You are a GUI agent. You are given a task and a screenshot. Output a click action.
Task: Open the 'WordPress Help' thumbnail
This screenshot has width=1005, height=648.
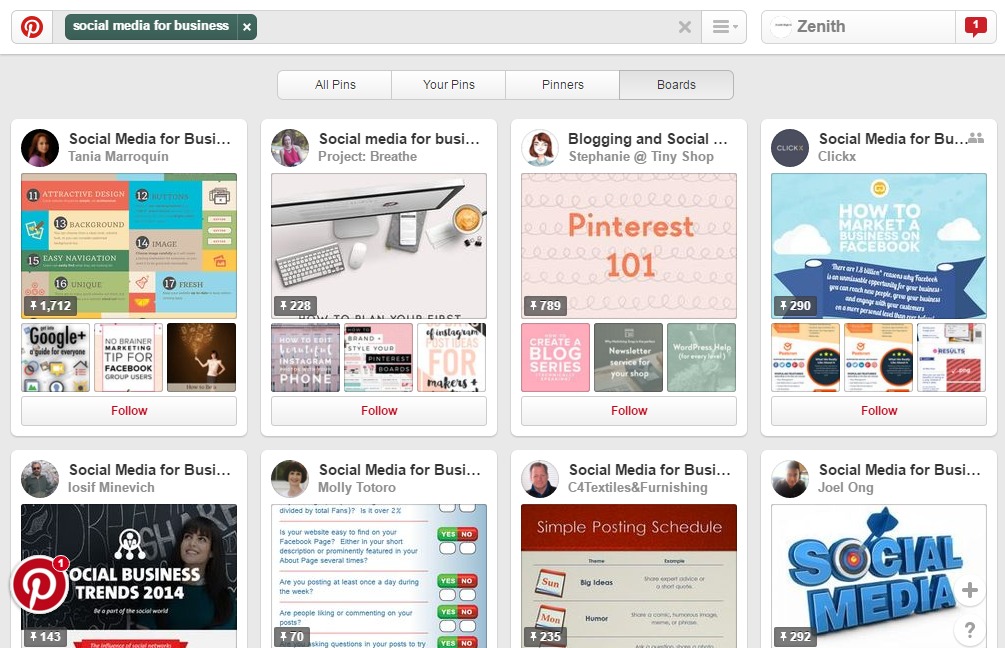pyautogui.click(x=702, y=358)
